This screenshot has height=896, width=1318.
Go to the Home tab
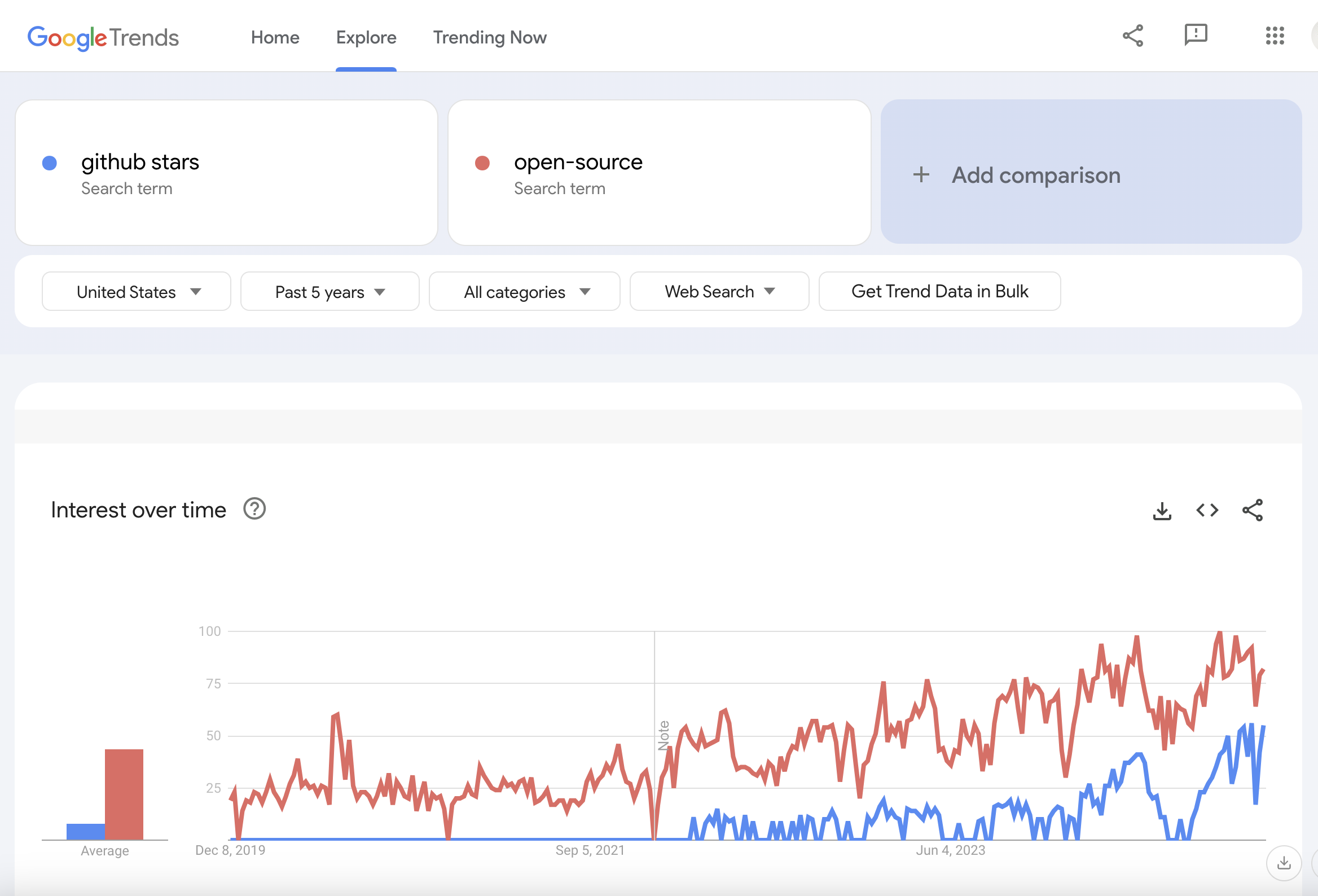(x=275, y=37)
